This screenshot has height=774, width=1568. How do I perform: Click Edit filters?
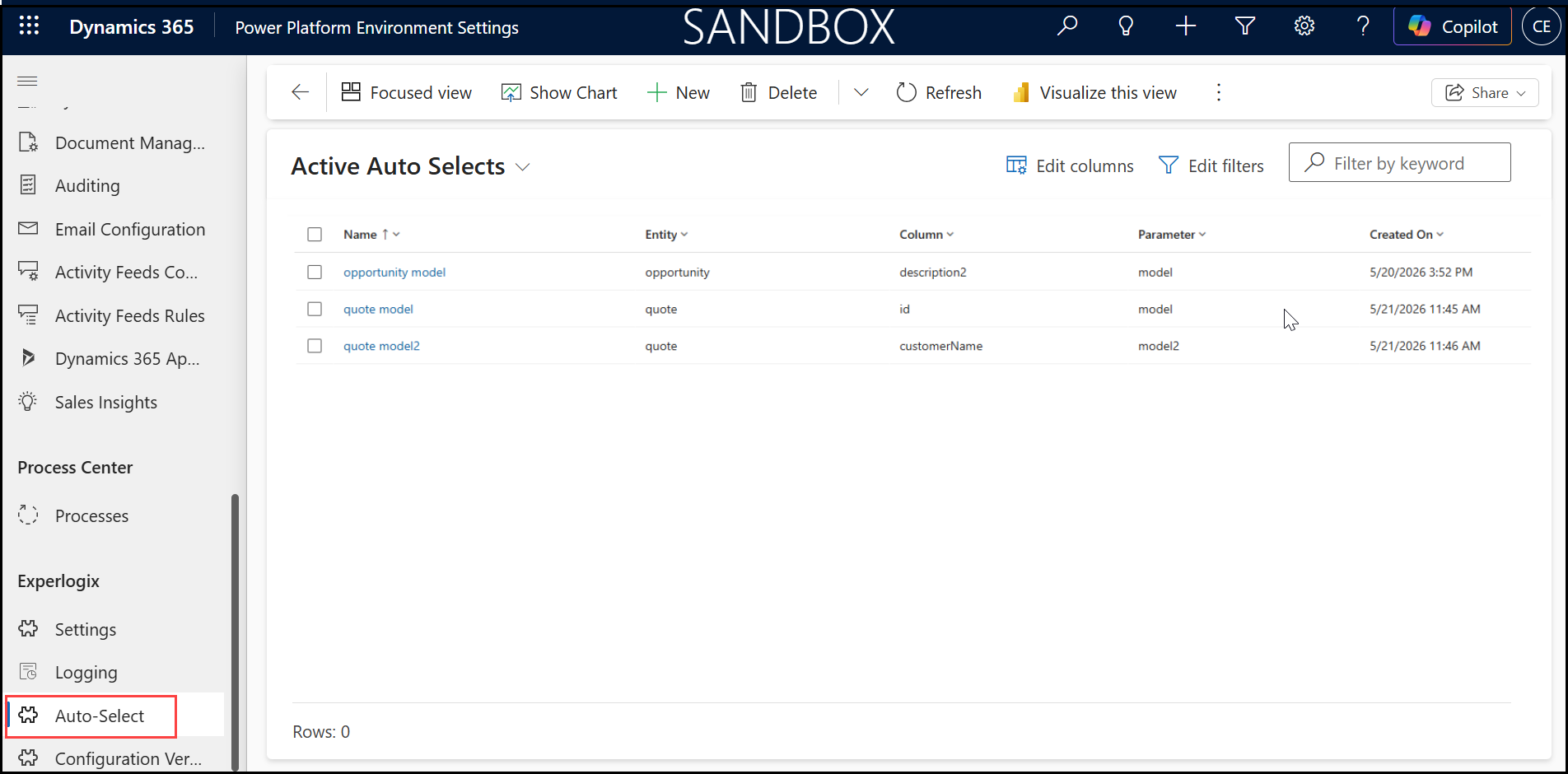point(1211,166)
